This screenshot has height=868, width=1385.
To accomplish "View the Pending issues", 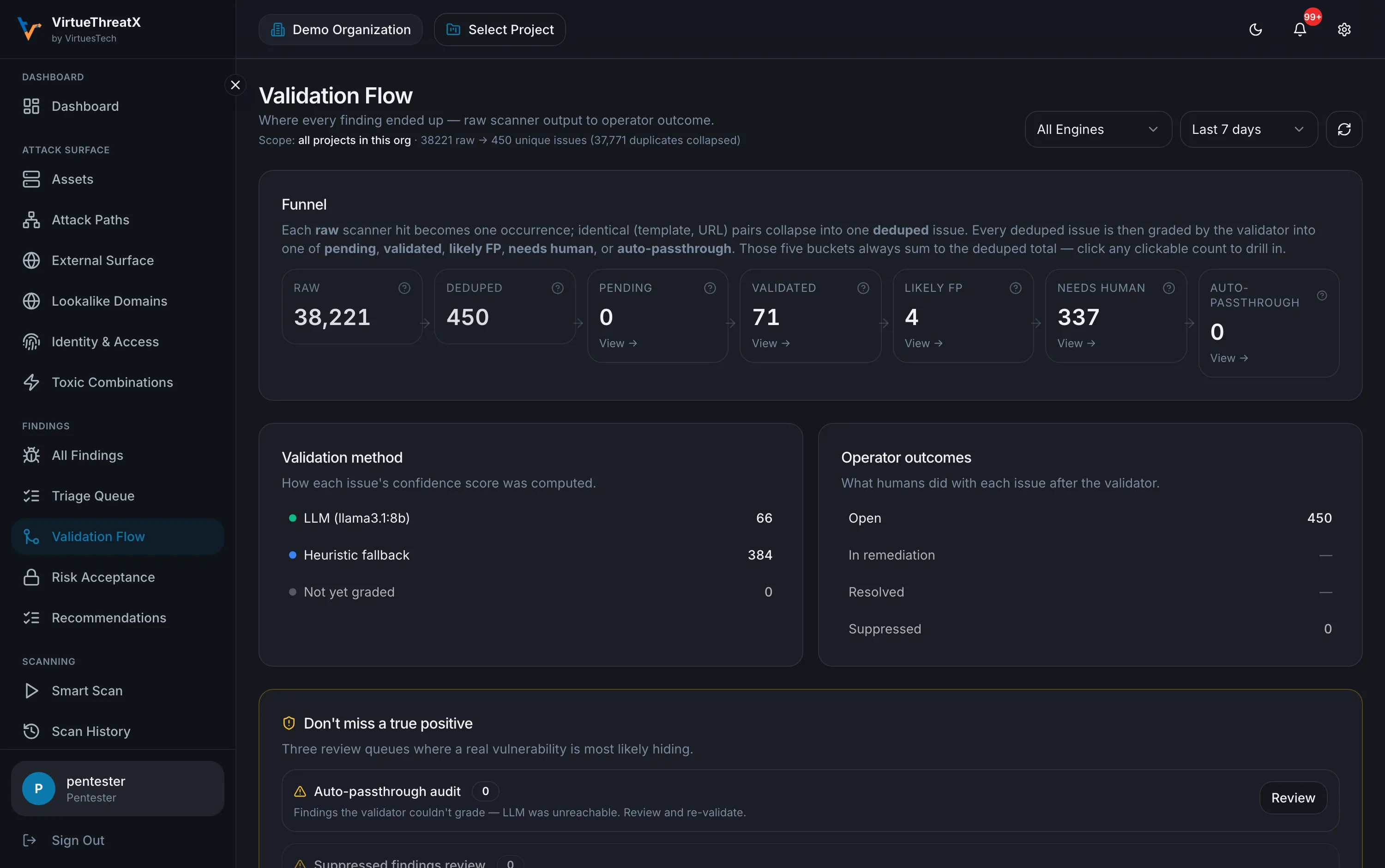I will point(618,344).
